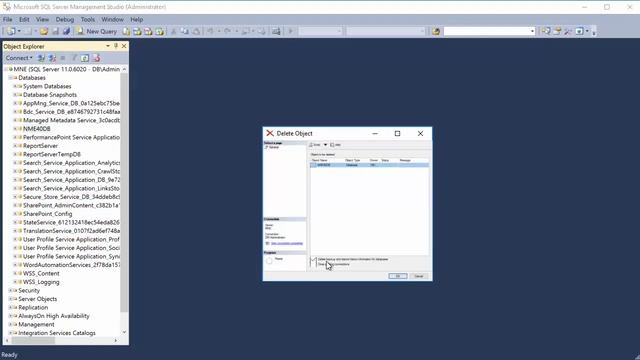Click the Refresh icon in Object Explorer toolbar
Image resolution: width=640 pixels, height=360 pixels.
click(x=84, y=58)
